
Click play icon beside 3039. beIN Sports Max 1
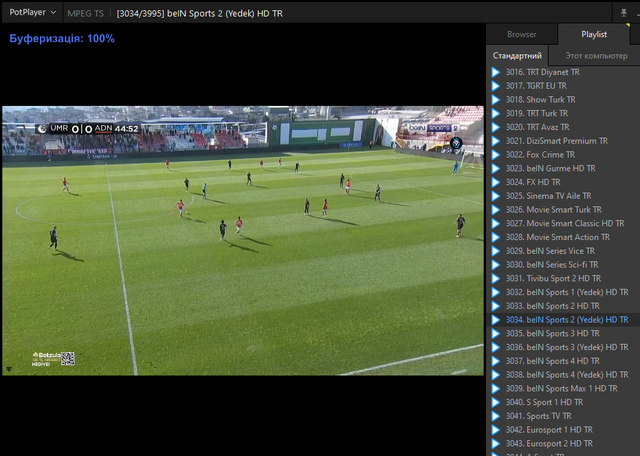496,389
